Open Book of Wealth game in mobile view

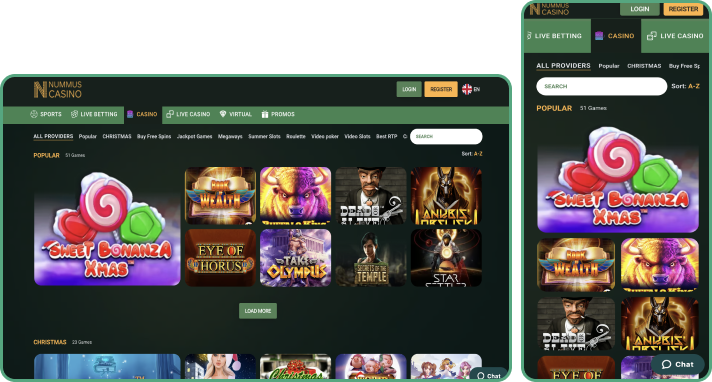(x=576, y=264)
